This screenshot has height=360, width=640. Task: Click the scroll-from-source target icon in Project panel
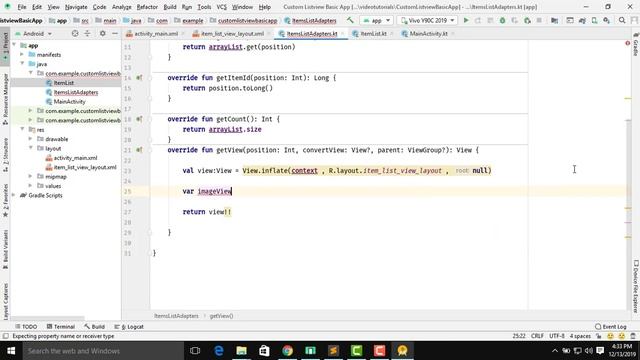click(75, 33)
